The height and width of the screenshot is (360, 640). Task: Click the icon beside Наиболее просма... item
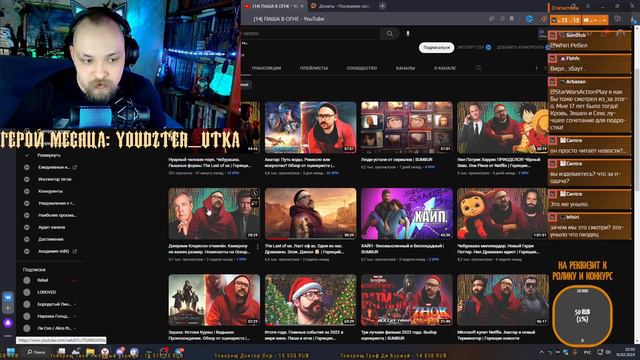pos(27,215)
